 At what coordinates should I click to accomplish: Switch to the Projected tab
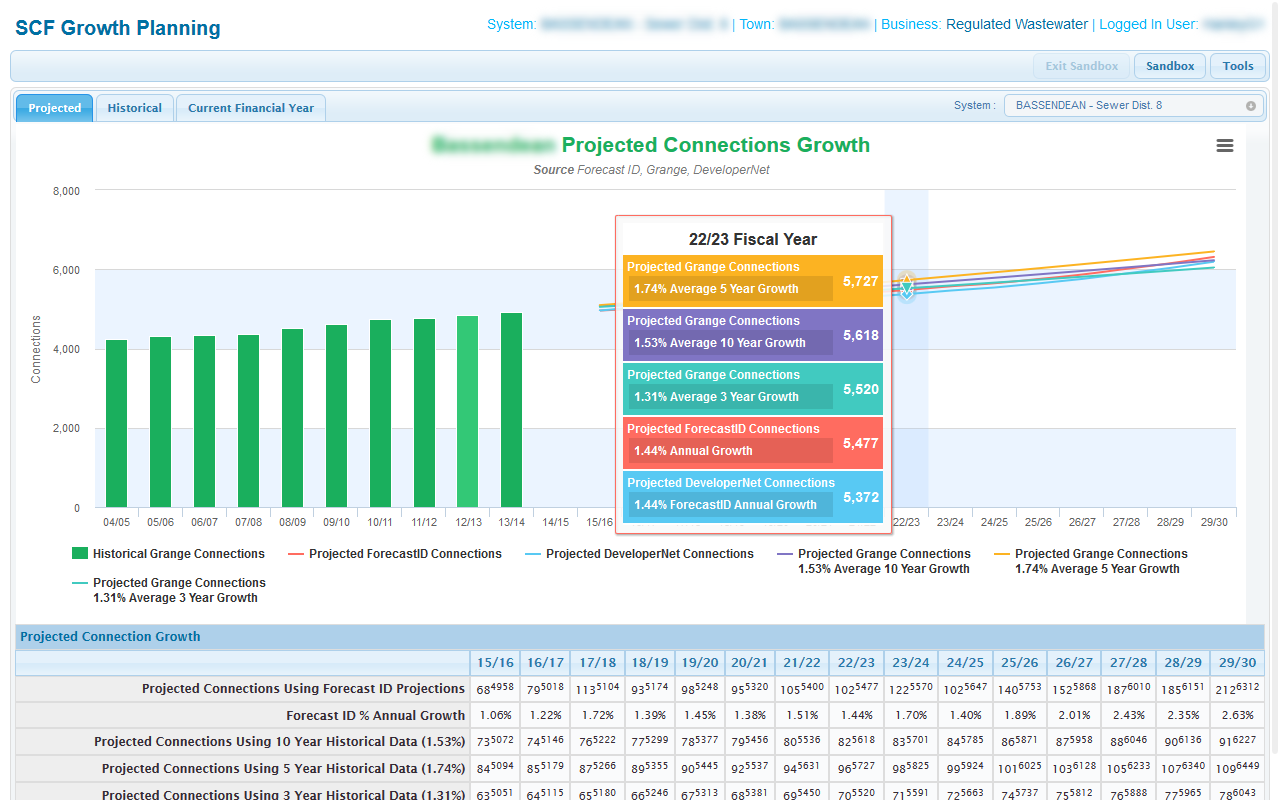[54, 108]
